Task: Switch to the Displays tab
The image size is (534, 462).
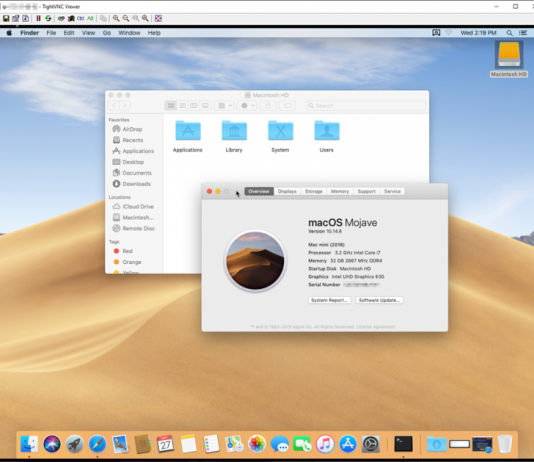Action: click(x=287, y=191)
